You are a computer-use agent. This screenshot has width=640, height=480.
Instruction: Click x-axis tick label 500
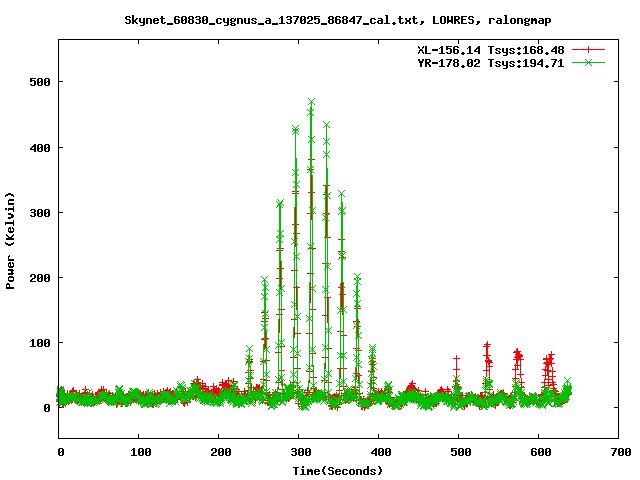461,452
